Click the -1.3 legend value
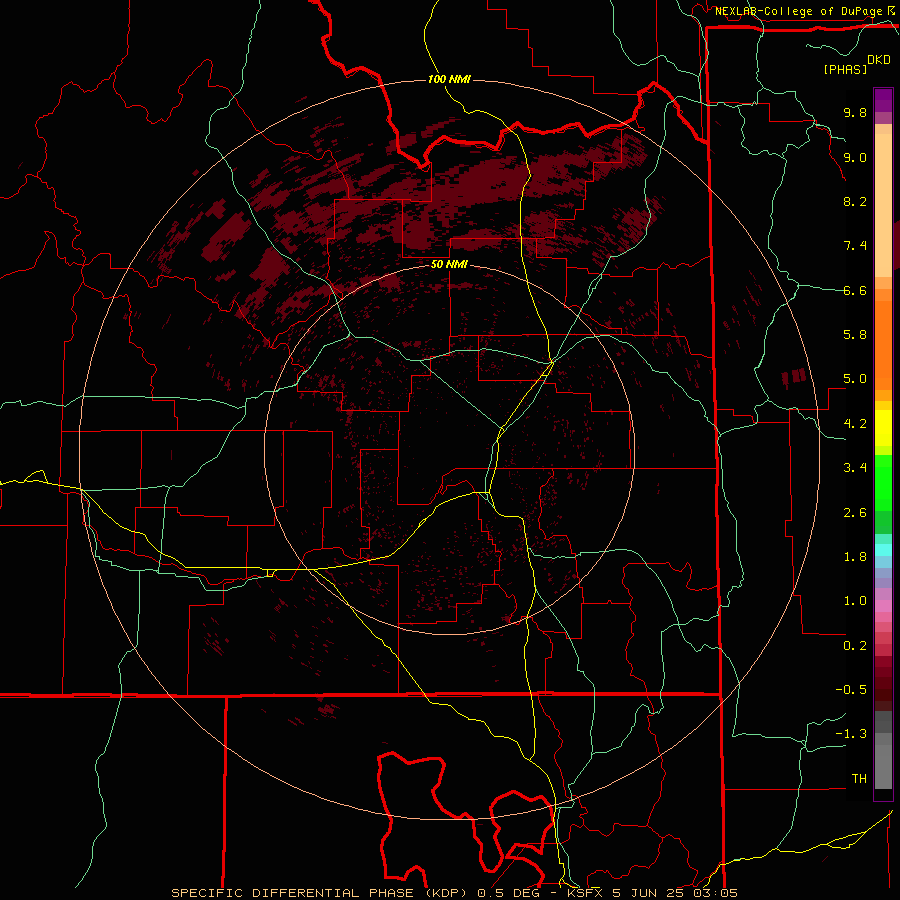The height and width of the screenshot is (900, 900). (851, 734)
